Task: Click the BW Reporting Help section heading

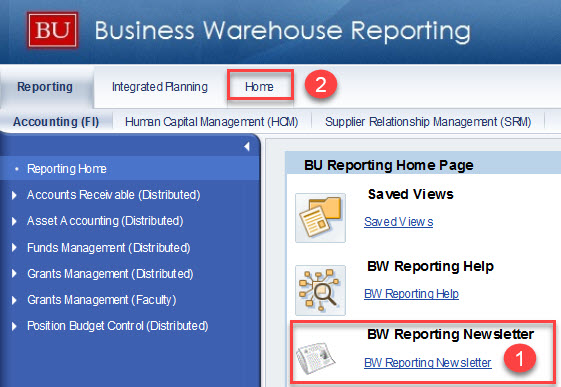Action: pos(430,266)
